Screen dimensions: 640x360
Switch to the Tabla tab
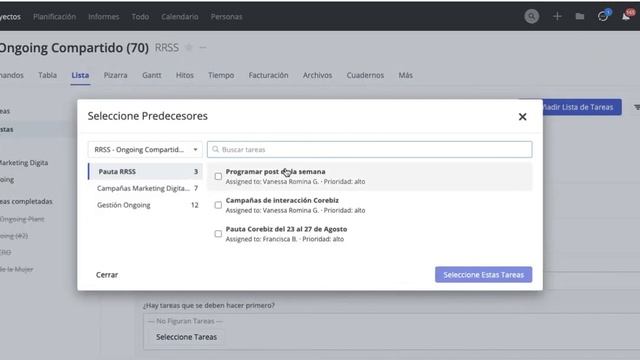[47, 75]
